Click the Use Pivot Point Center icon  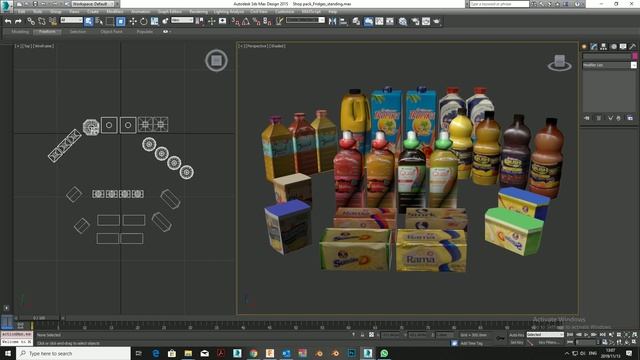point(200,21)
